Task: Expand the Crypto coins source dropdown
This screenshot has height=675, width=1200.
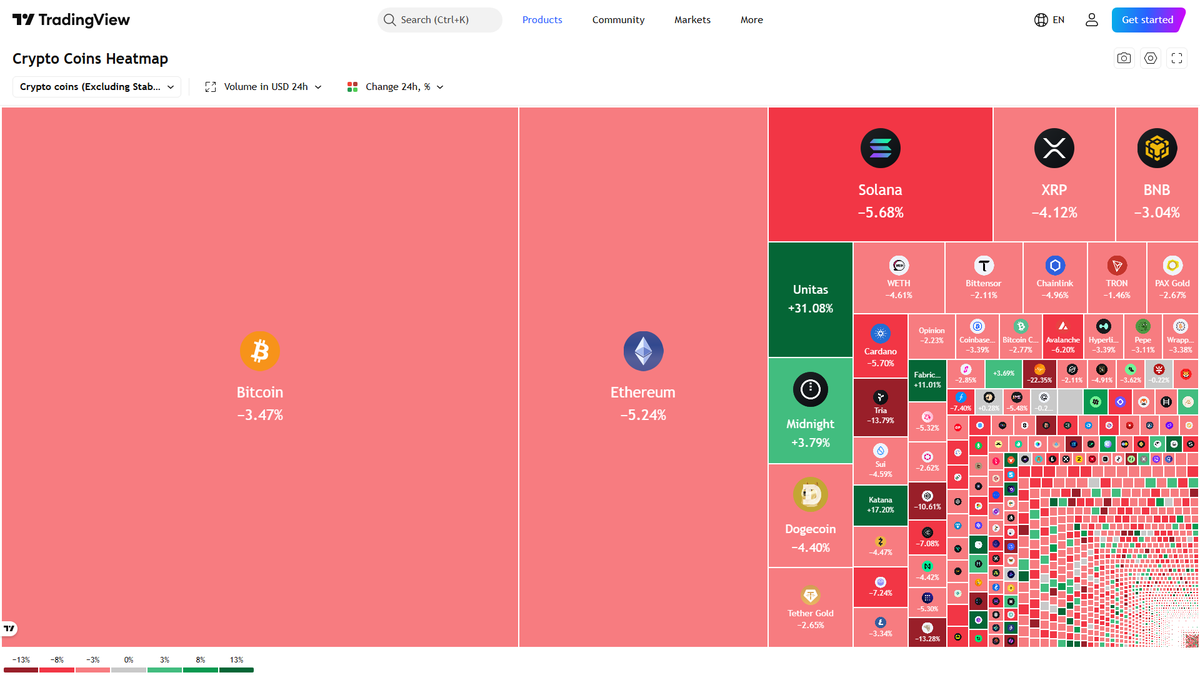Action: coord(97,87)
